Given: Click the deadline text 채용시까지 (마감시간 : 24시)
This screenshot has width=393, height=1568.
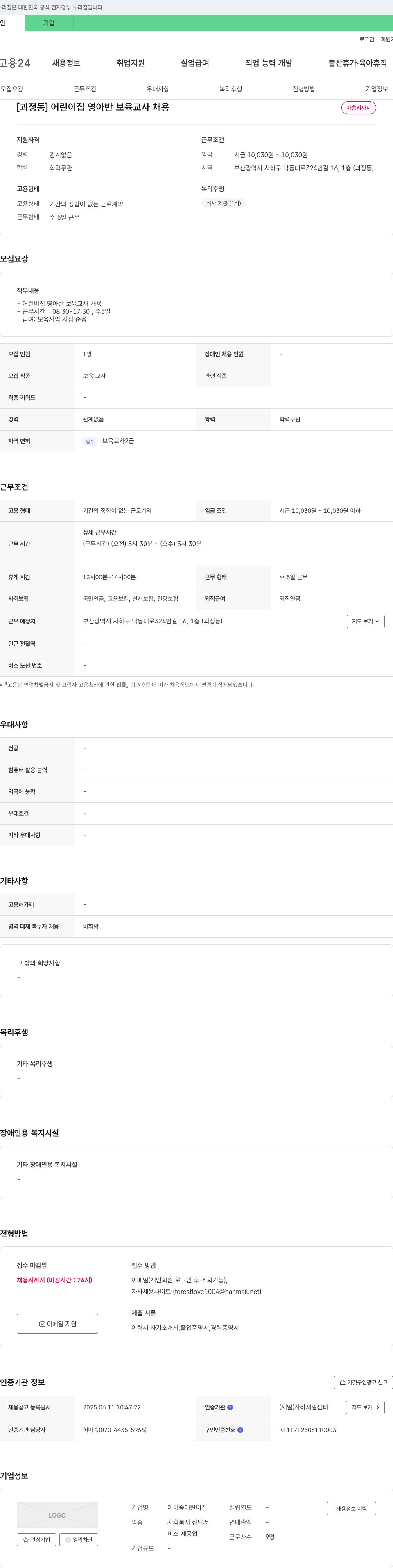Looking at the screenshot, I should coord(55,1280).
